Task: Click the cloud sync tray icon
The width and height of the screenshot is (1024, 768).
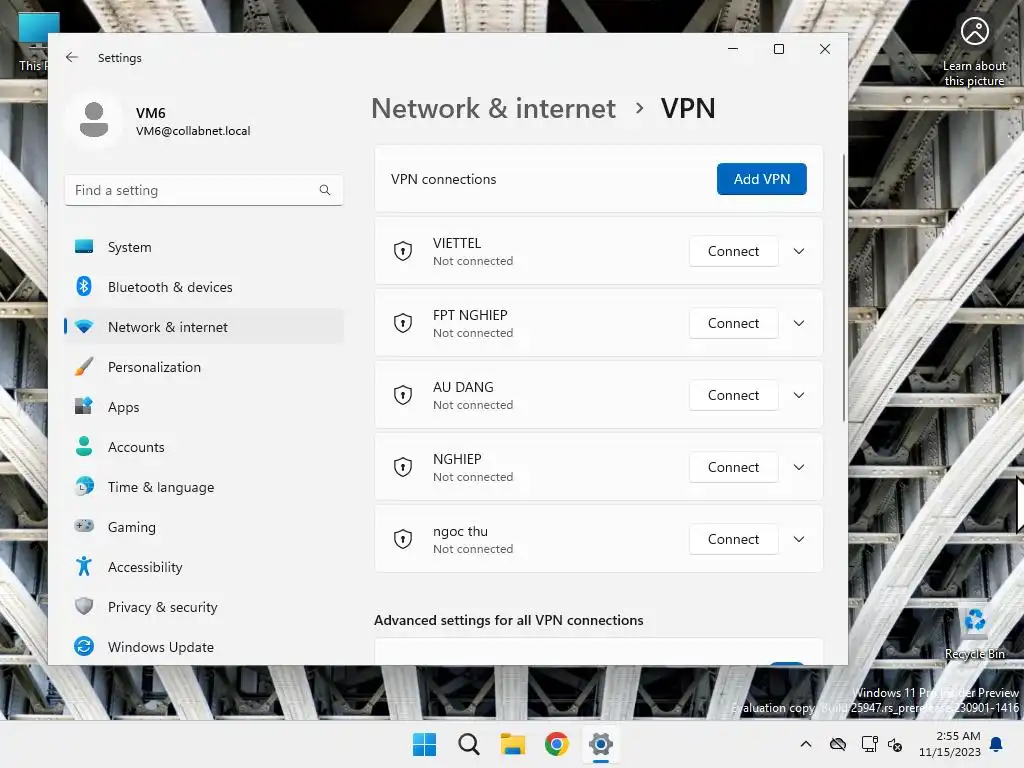Action: [838, 744]
